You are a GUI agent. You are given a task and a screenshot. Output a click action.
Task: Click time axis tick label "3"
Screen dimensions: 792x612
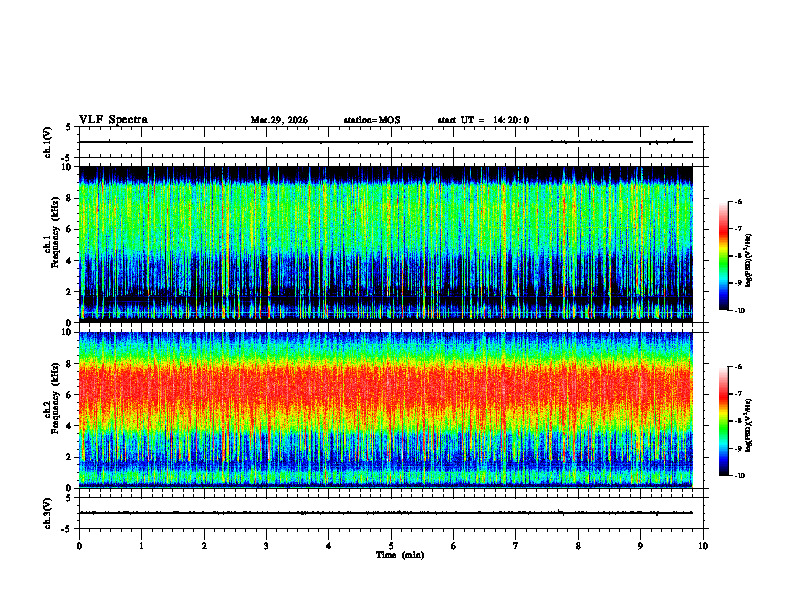point(266,546)
